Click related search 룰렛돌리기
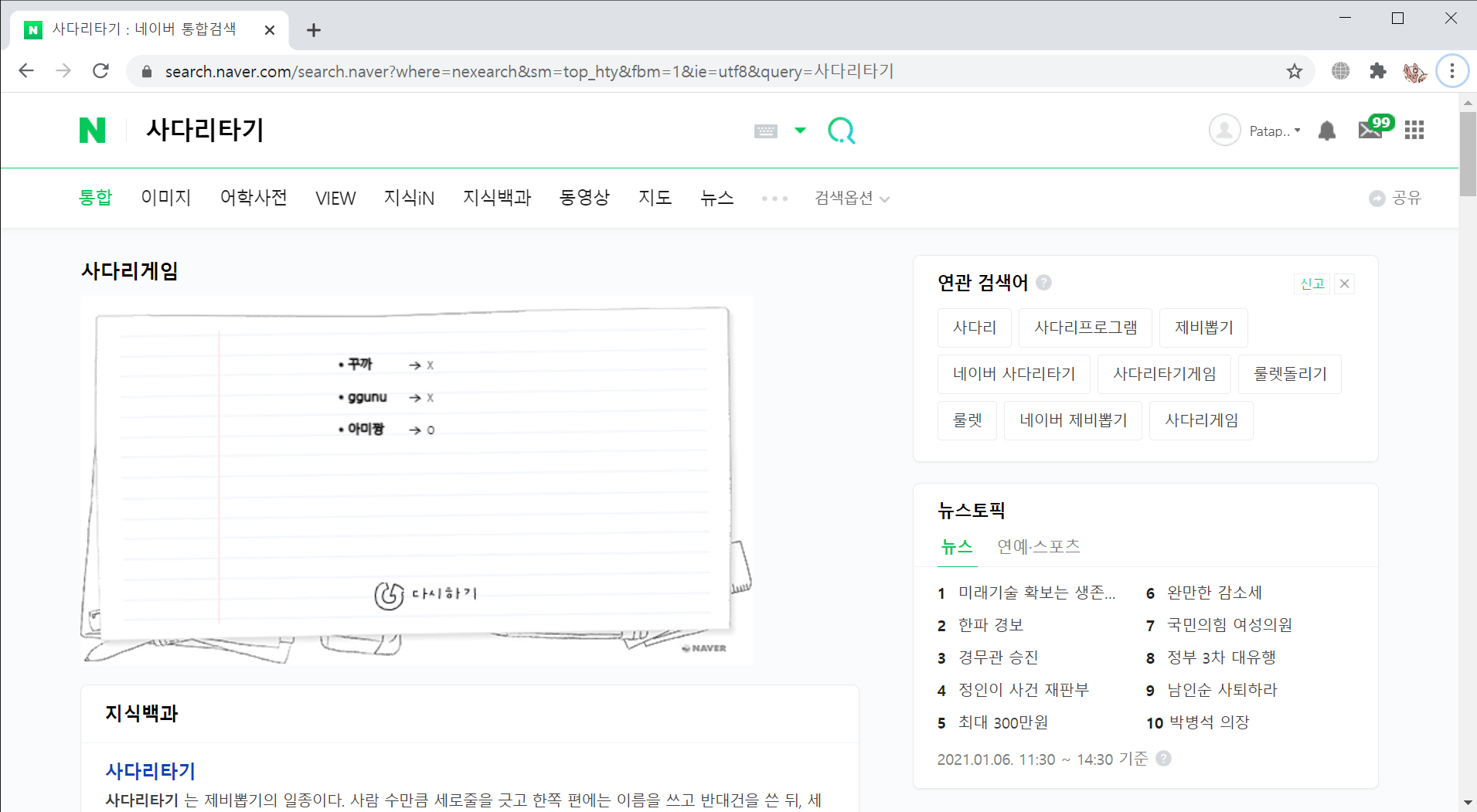This screenshot has height=812, width=1477. (1290, 374)
